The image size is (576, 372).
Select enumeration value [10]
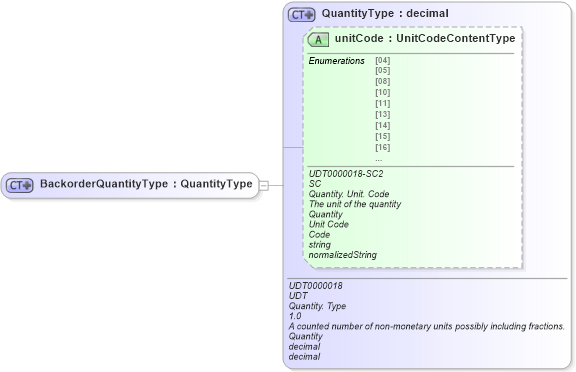383,93
